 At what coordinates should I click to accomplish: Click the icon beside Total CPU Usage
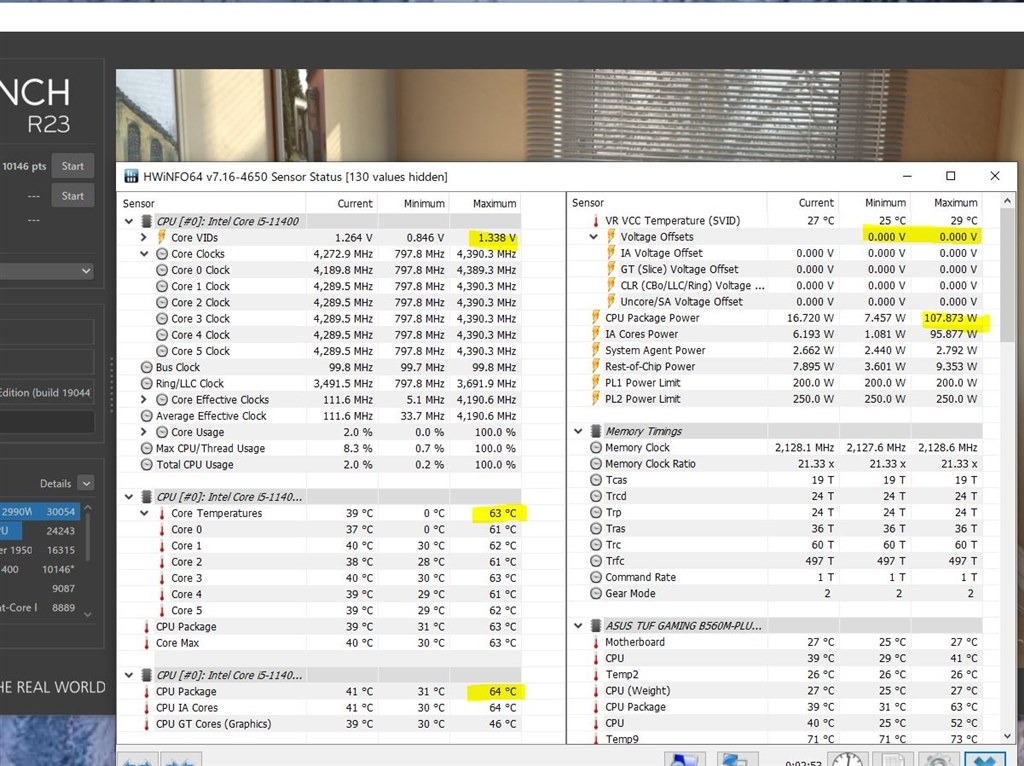click(146, 464)
